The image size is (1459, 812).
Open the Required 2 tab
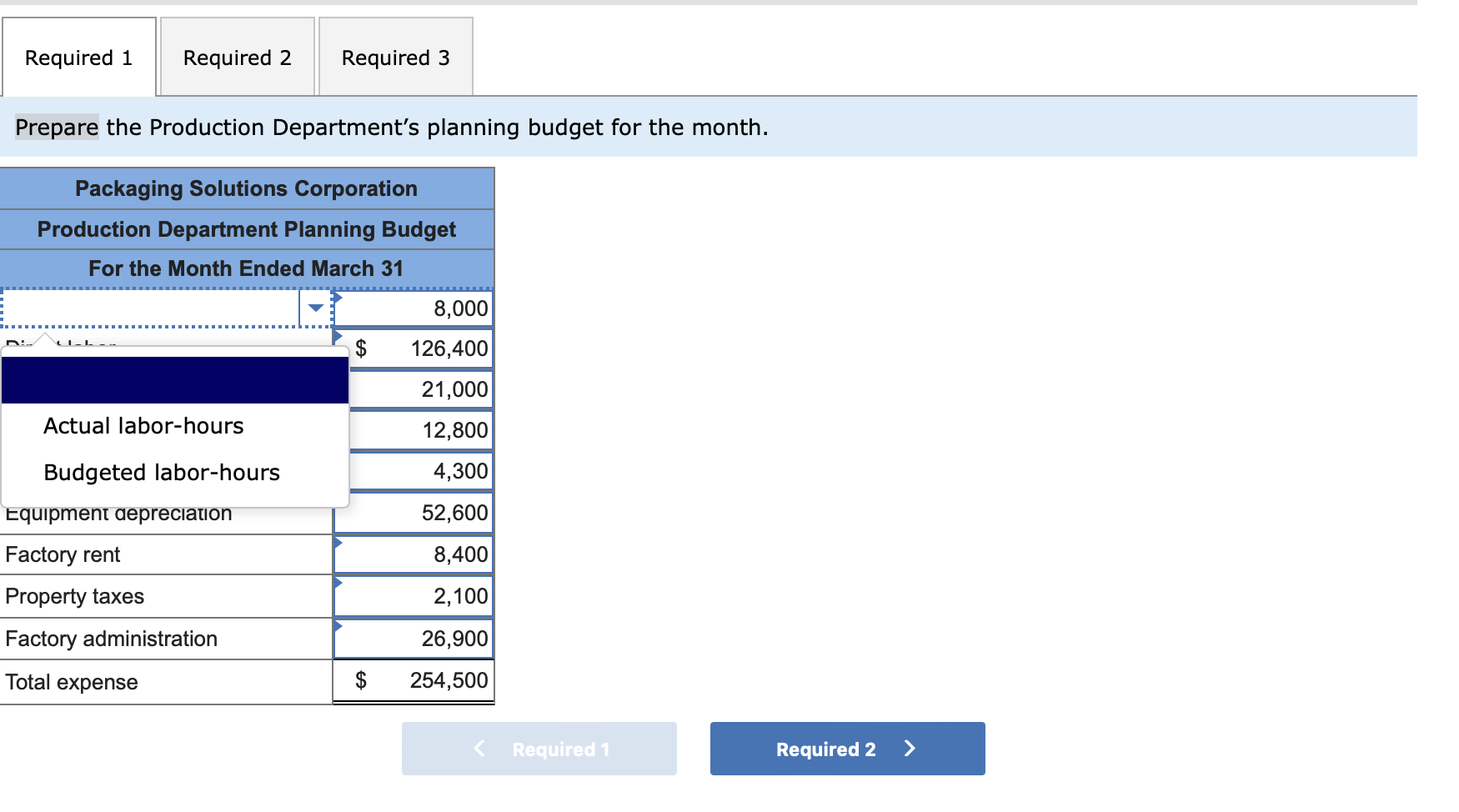238,58
